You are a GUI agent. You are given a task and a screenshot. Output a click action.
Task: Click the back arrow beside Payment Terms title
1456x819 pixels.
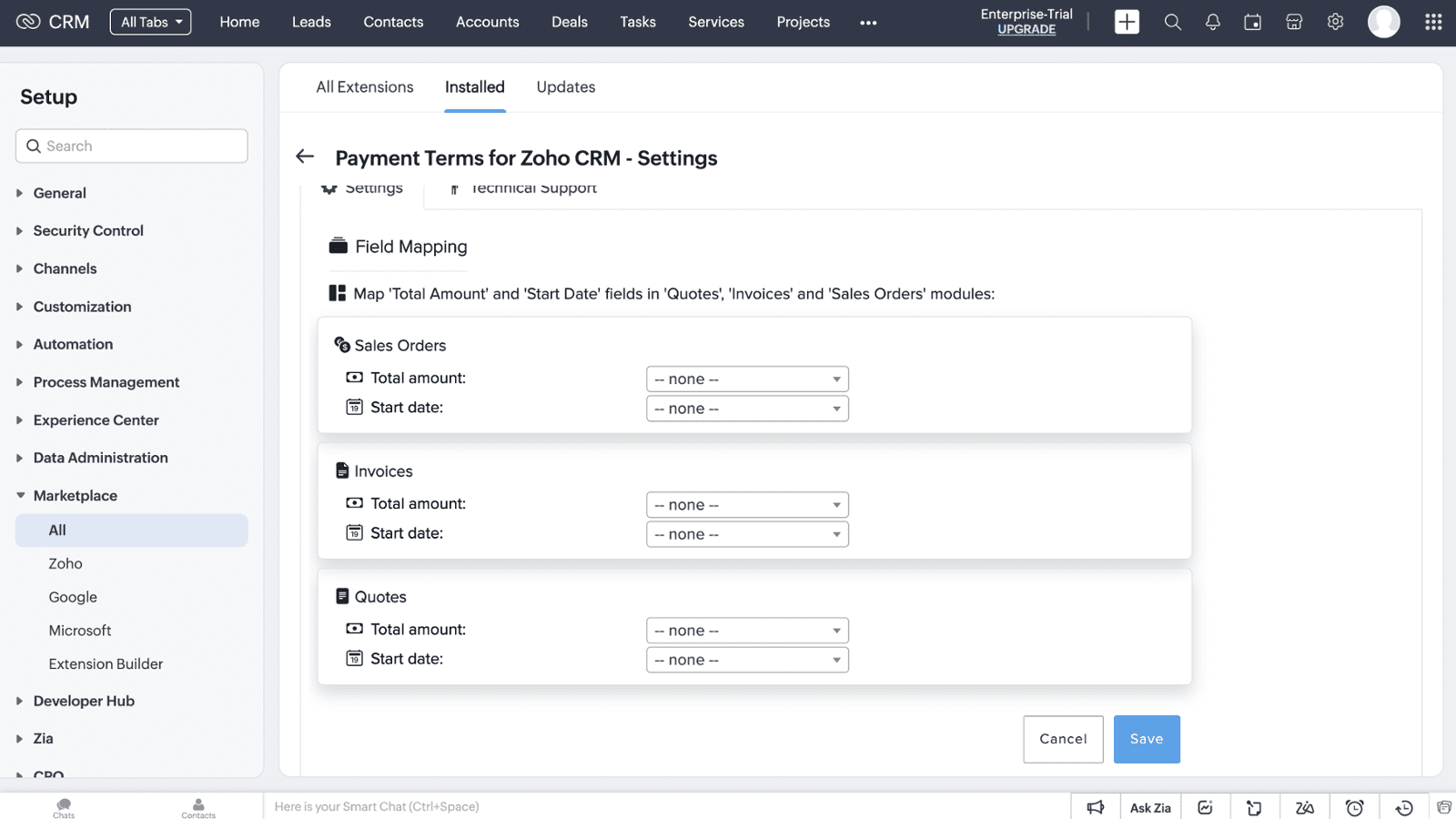[x=305, y=157]
